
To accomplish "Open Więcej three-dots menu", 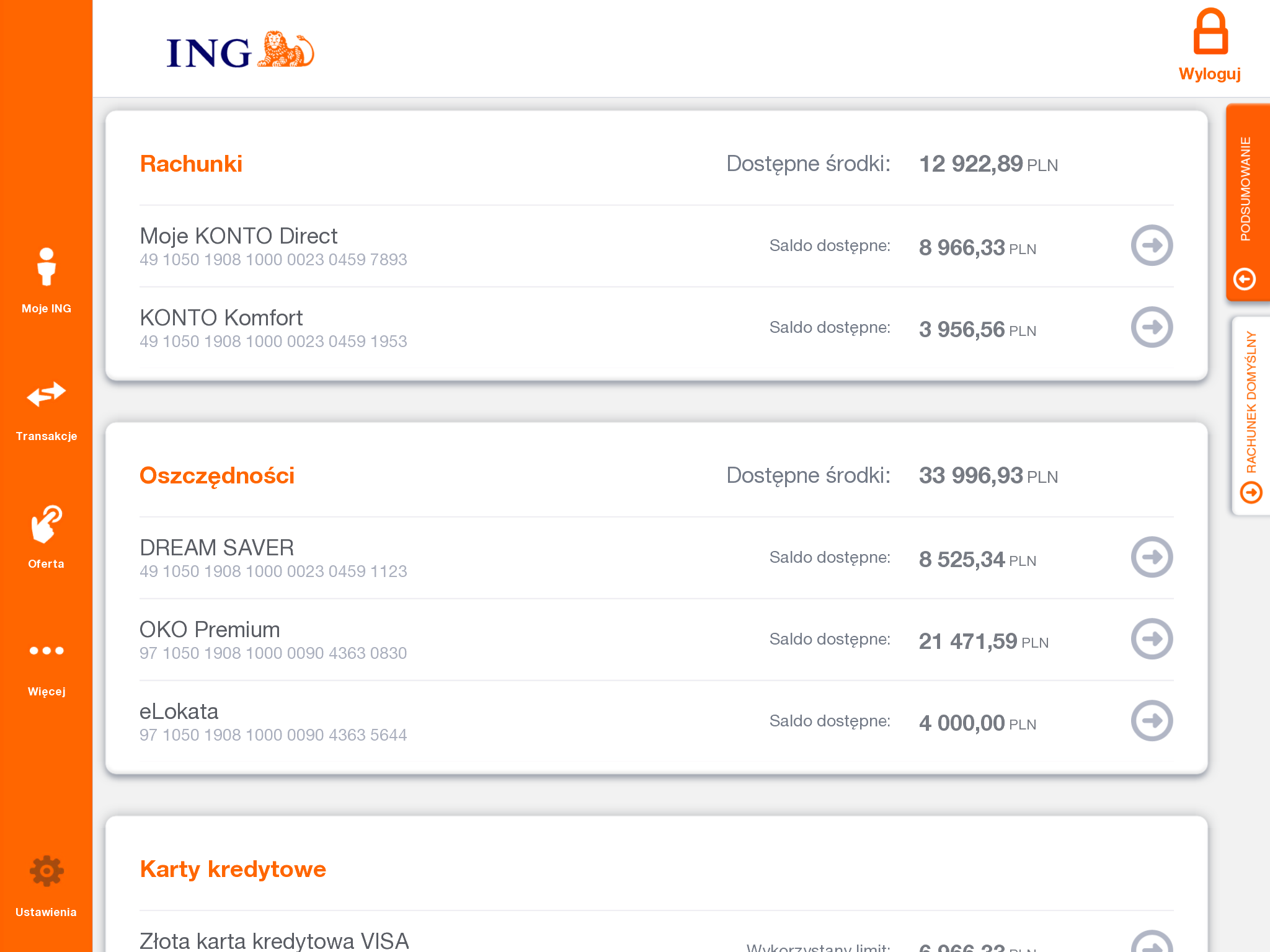I will [x=47, y=664].
